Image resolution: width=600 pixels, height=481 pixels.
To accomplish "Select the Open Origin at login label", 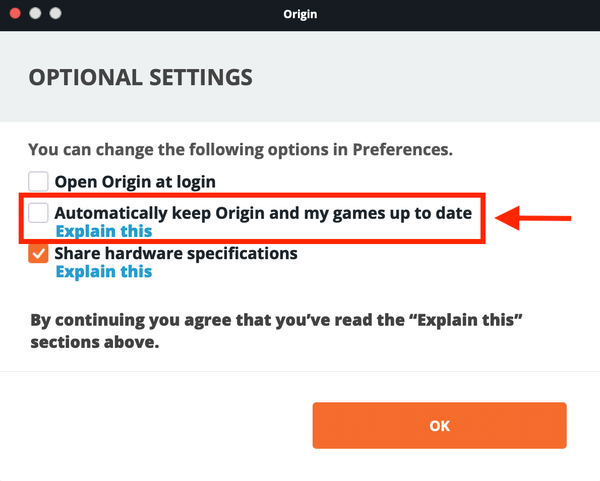I will click(135, 182).
